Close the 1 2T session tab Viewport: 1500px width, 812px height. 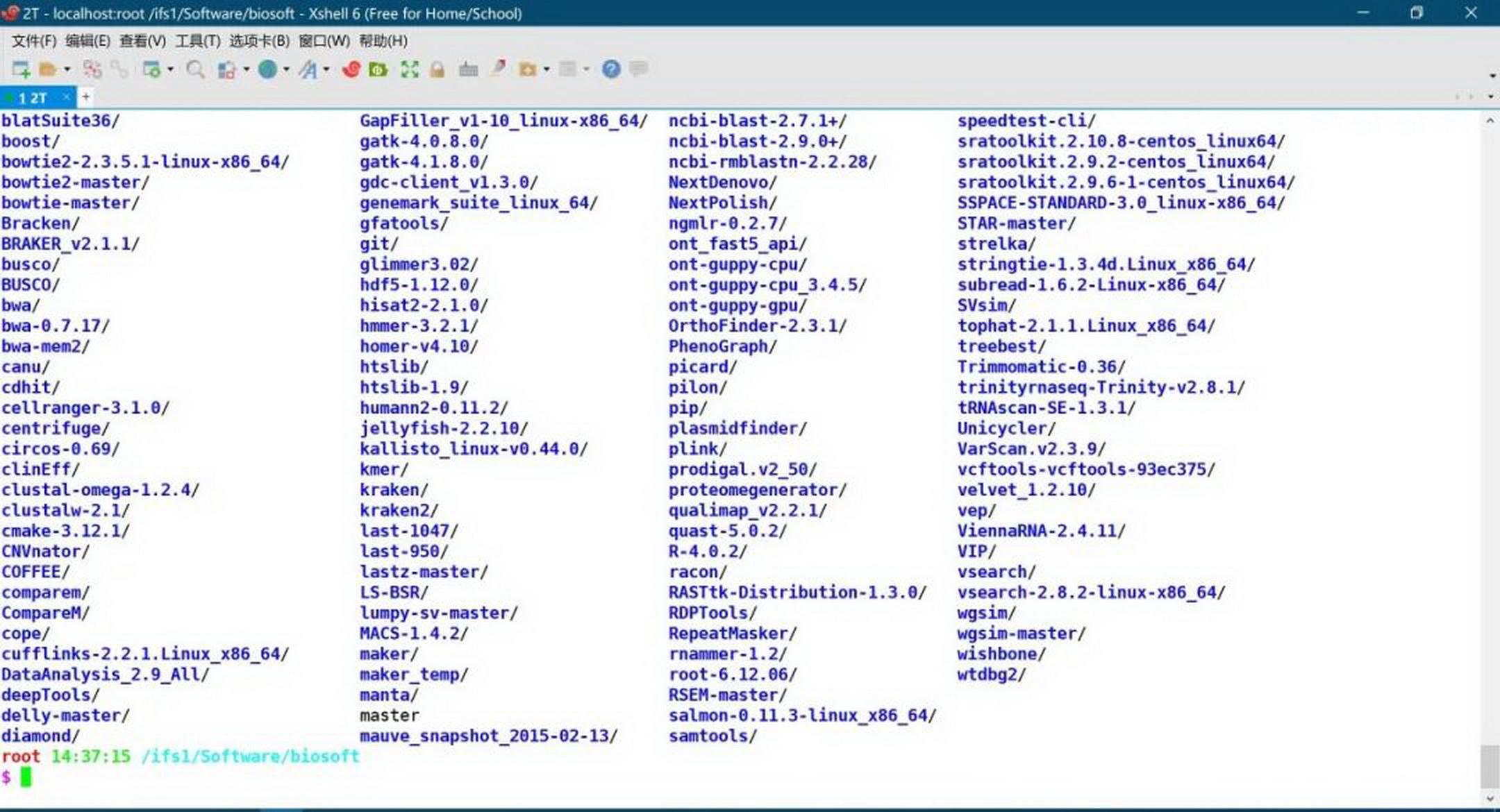pyautogui.click(x=67, y=97)
